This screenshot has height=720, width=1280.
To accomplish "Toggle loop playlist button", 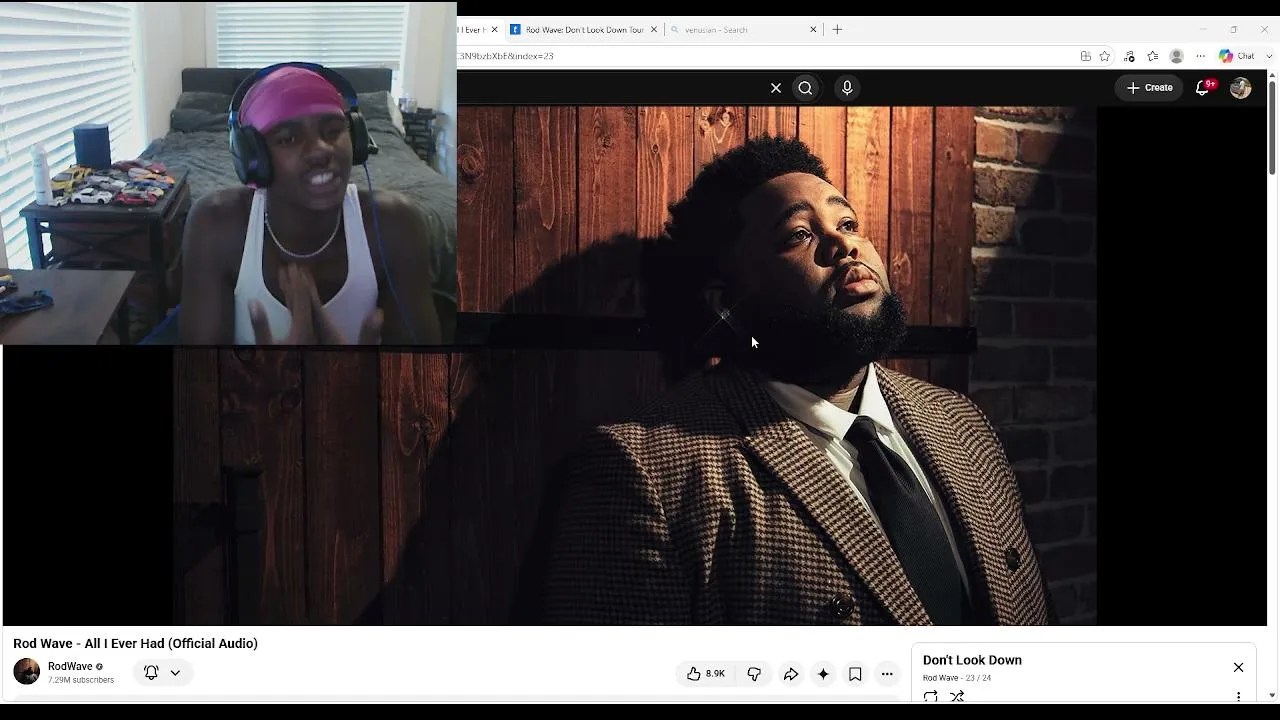I will click(931, 696).
